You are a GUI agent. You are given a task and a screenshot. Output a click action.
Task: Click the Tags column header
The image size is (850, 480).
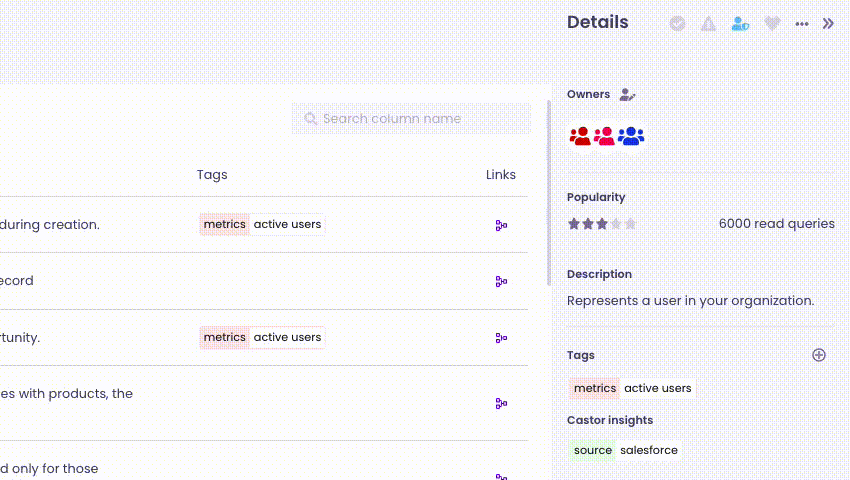pos(212,175)
